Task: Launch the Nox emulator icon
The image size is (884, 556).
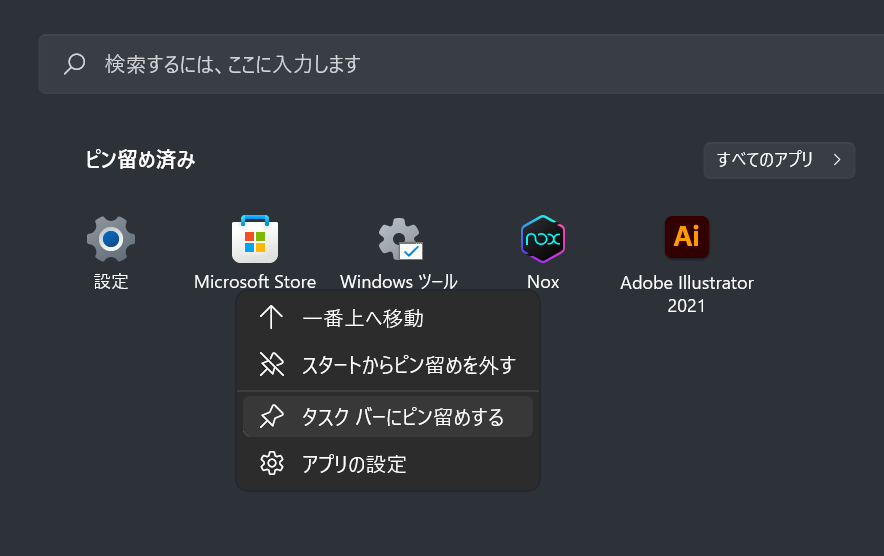Action: [543, 240]
